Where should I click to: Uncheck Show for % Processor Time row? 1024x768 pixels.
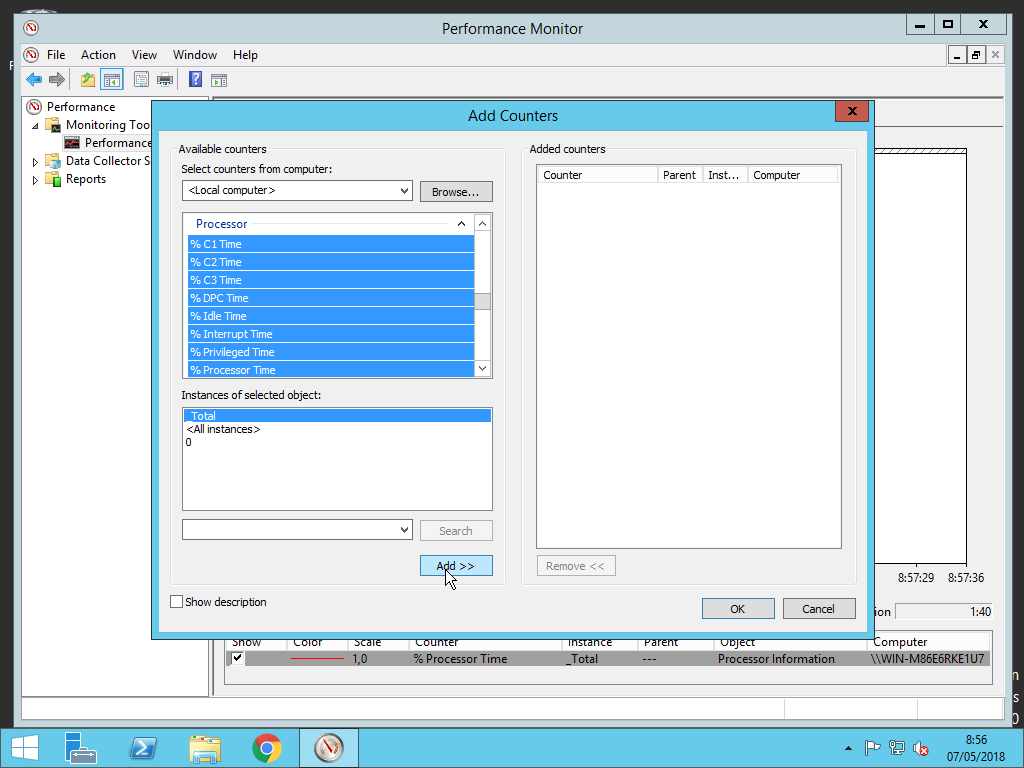(x=237, y=658)
